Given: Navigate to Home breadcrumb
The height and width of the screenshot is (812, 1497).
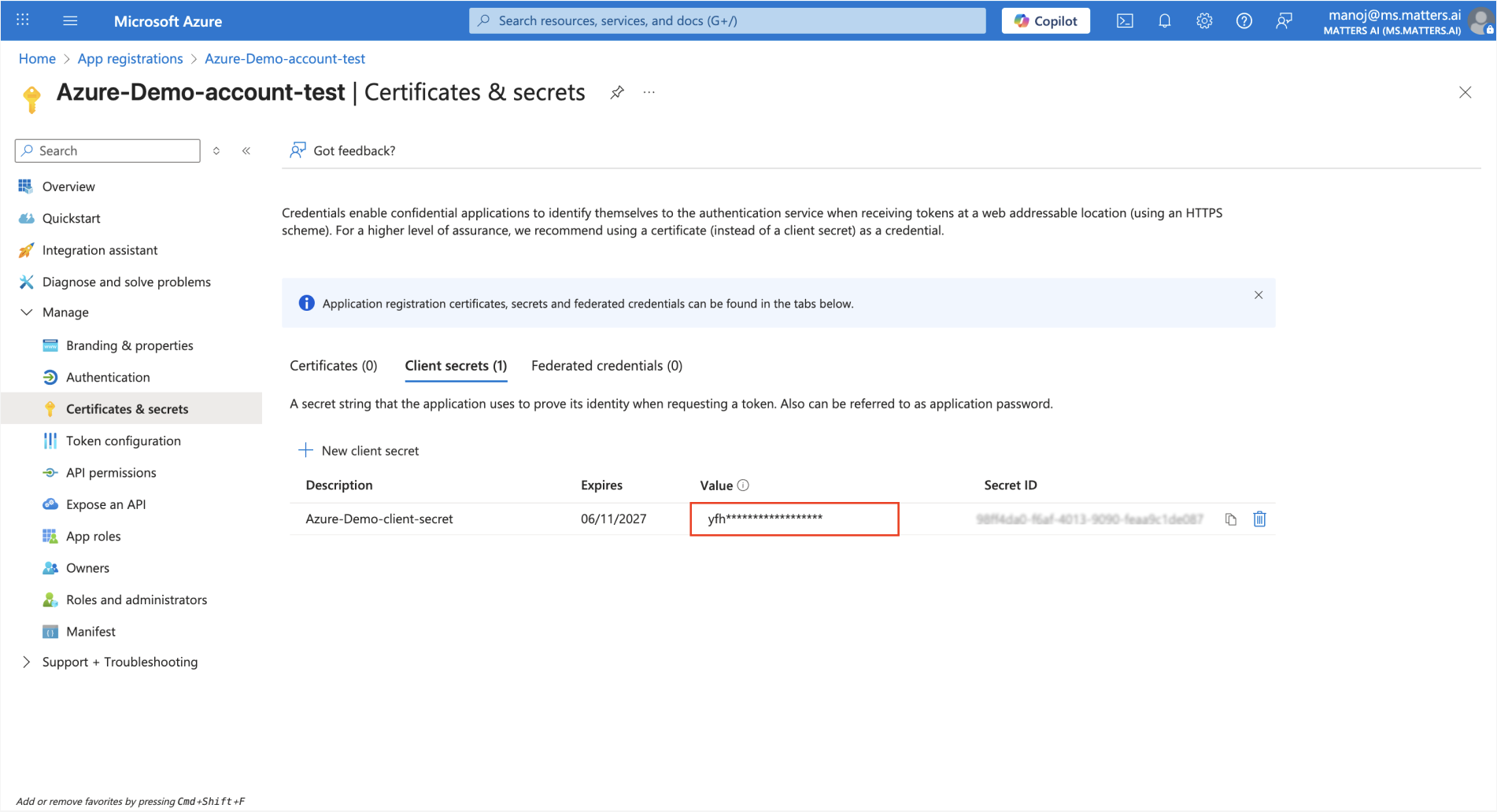Looking at the screenshot, I should 37,58.
